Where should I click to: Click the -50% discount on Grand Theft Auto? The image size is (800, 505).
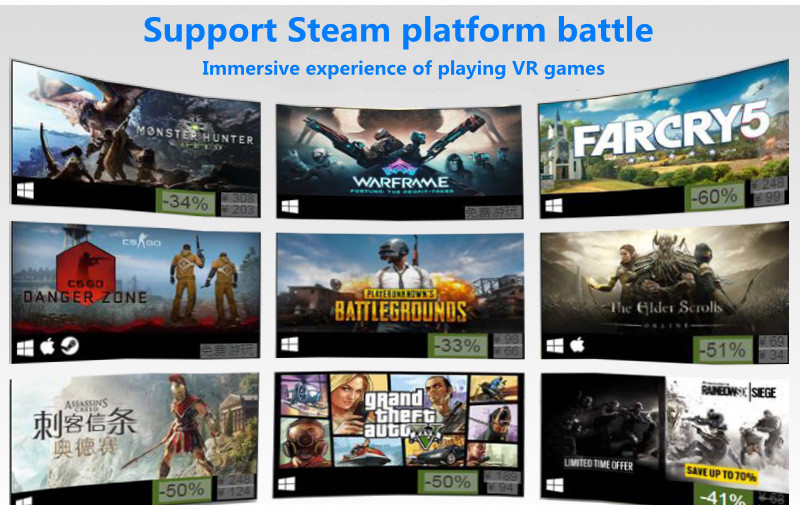tap(448, 482)
